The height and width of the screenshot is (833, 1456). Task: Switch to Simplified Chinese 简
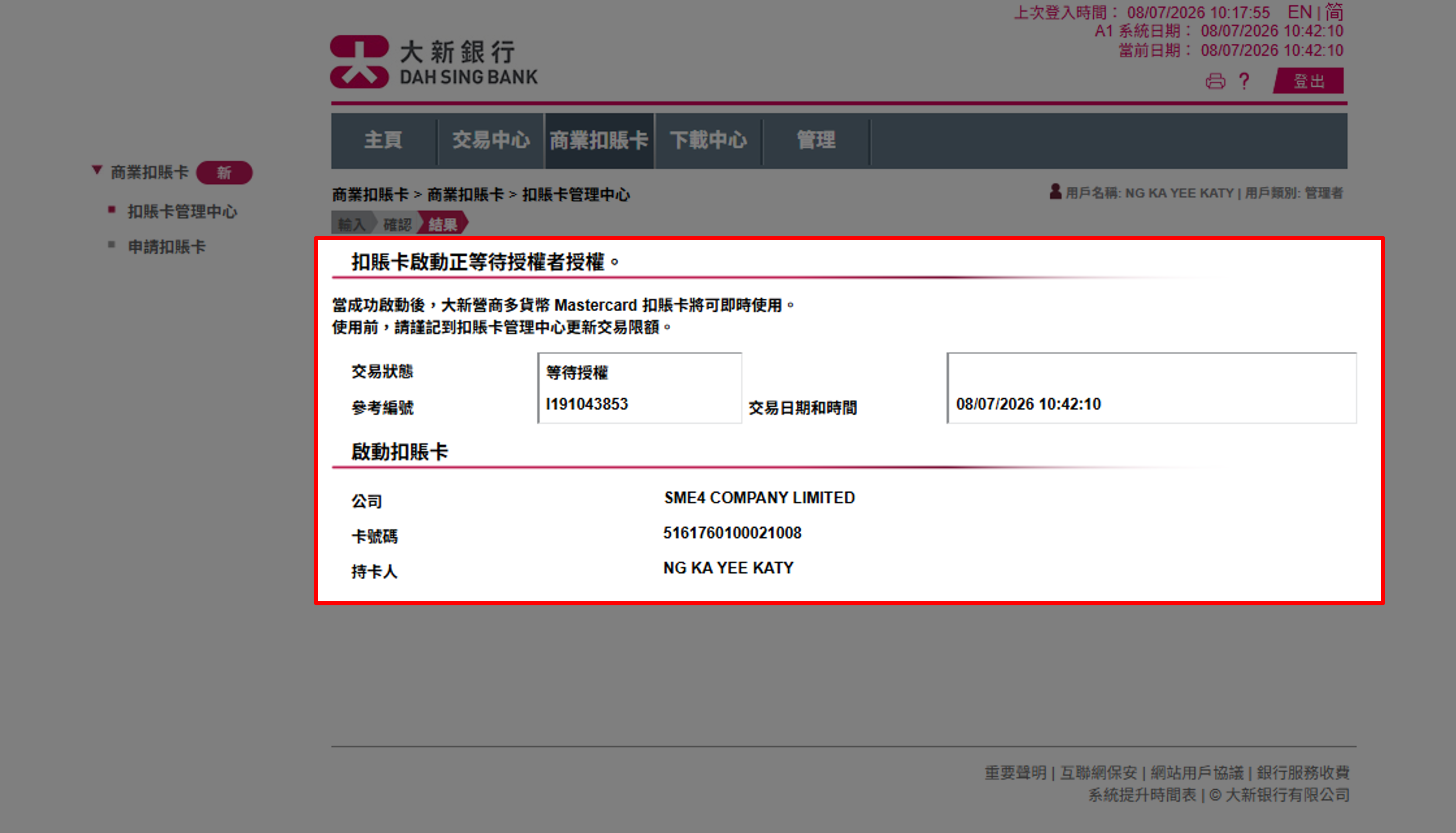(x=1333, y=12)
